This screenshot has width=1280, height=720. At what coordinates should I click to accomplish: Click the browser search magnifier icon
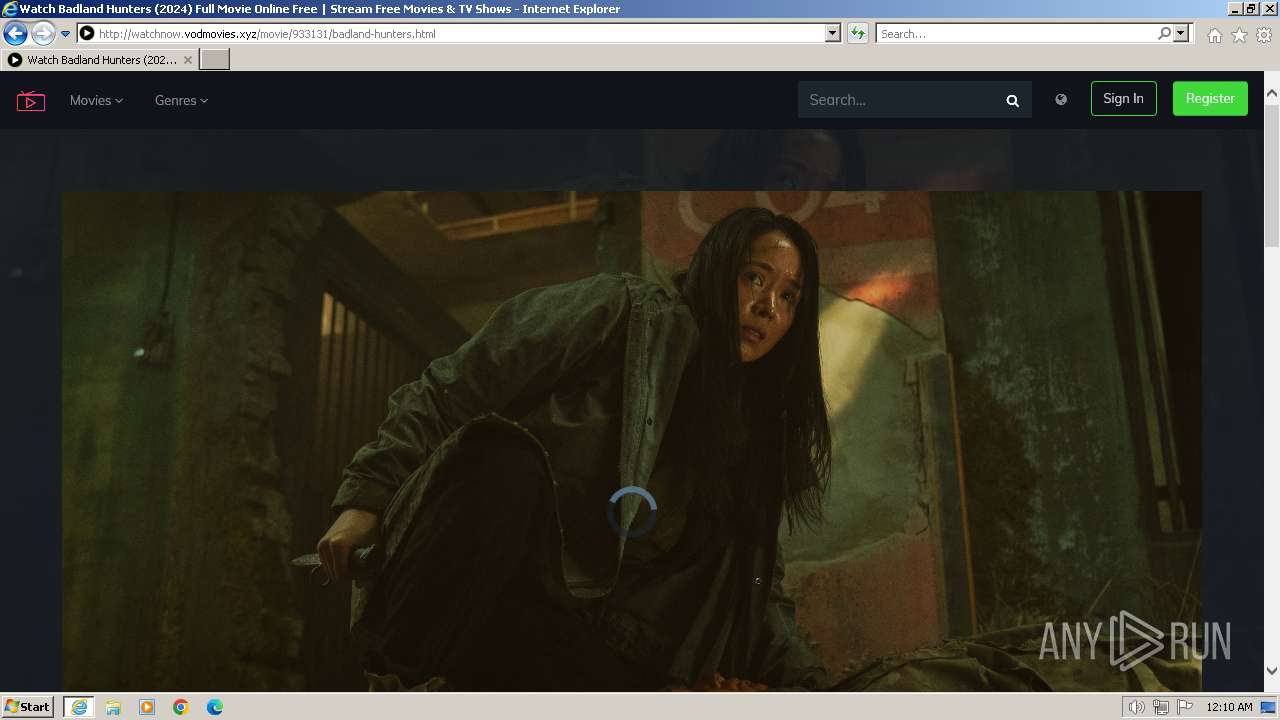tap(1164, 33)
